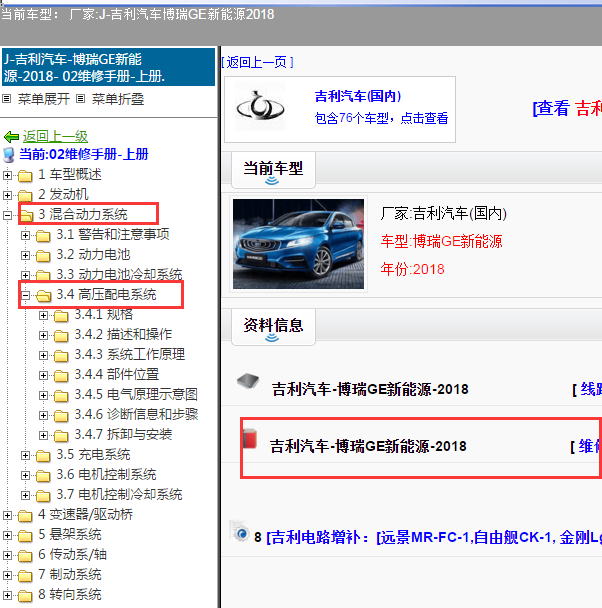Click the gear icon beside item 8

(x=241, y=532)
